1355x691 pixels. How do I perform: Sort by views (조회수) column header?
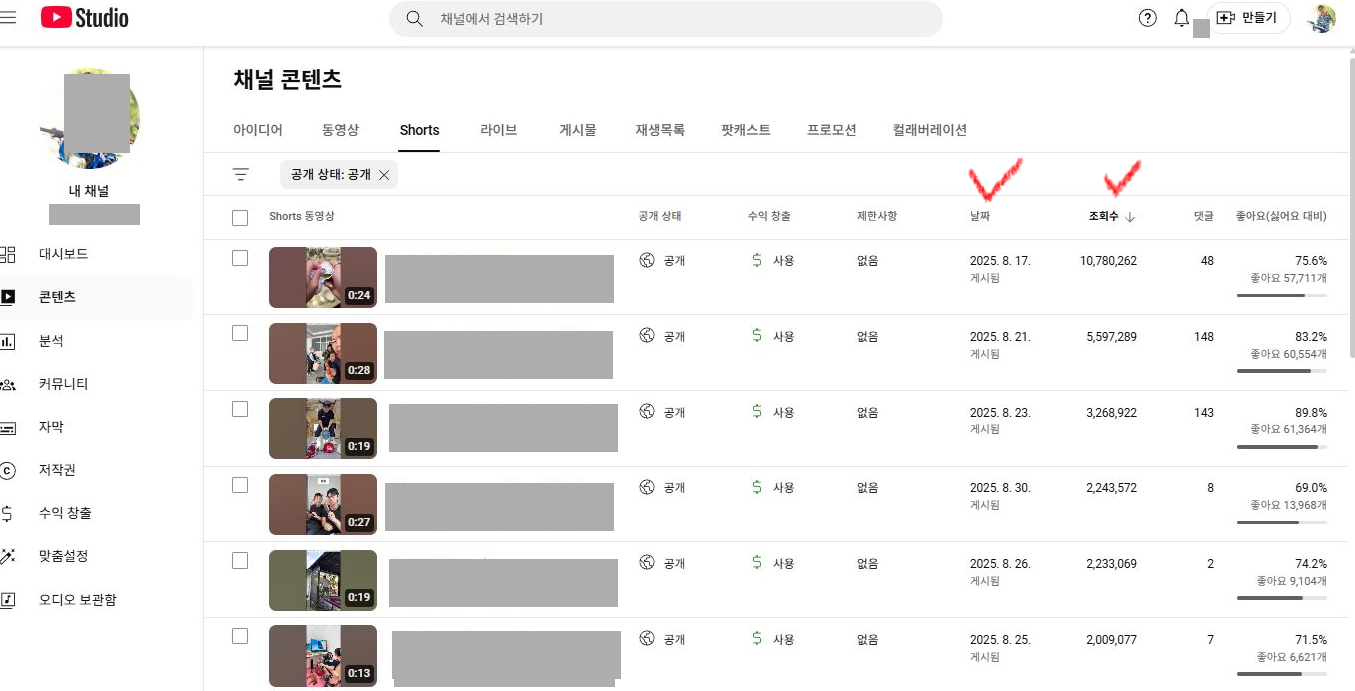click(x=1104, y=217)
